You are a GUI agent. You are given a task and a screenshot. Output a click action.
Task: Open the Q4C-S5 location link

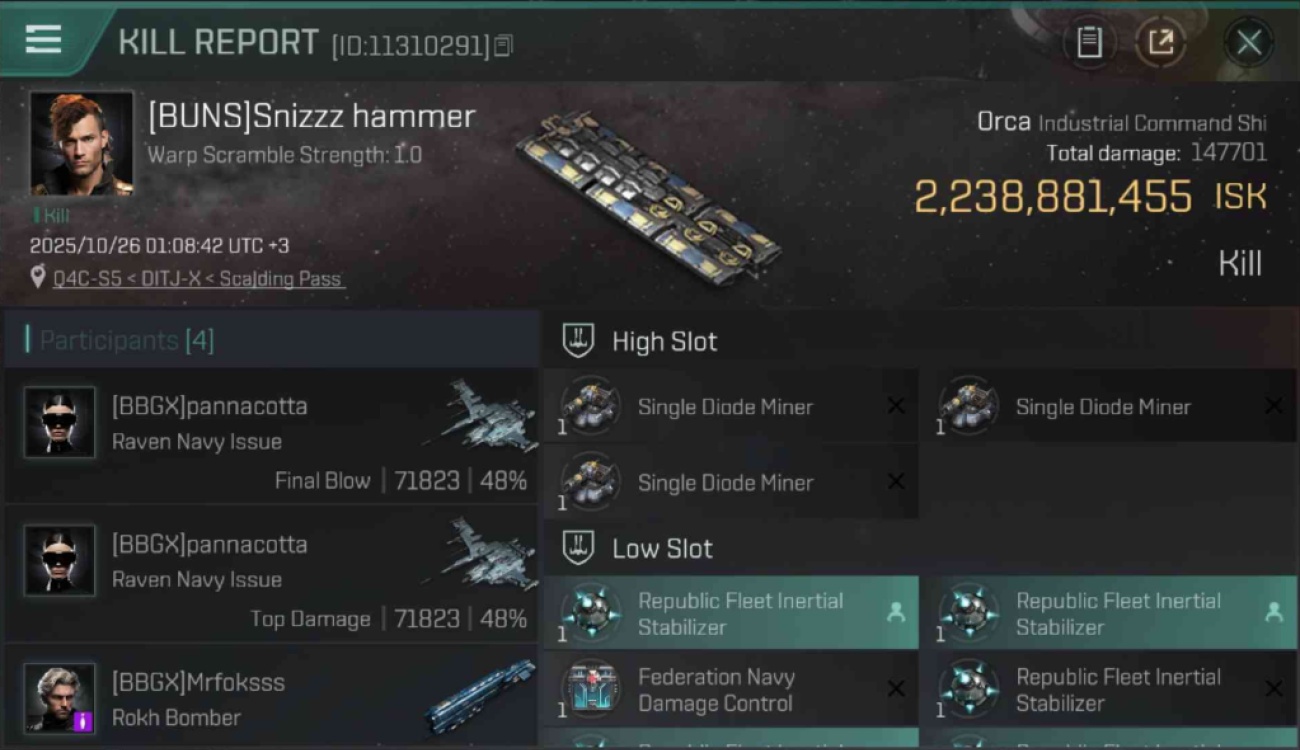click(197, 279)
